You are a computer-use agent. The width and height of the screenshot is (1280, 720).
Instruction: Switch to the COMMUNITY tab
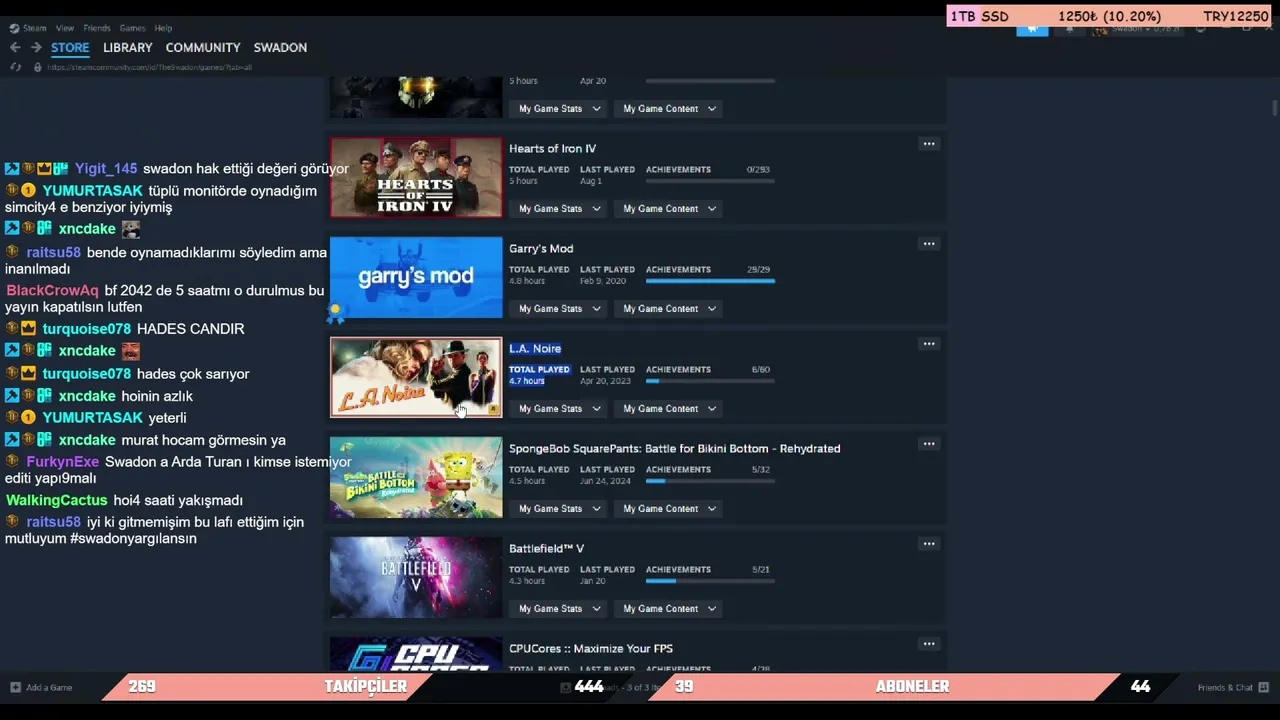[203, 48]
